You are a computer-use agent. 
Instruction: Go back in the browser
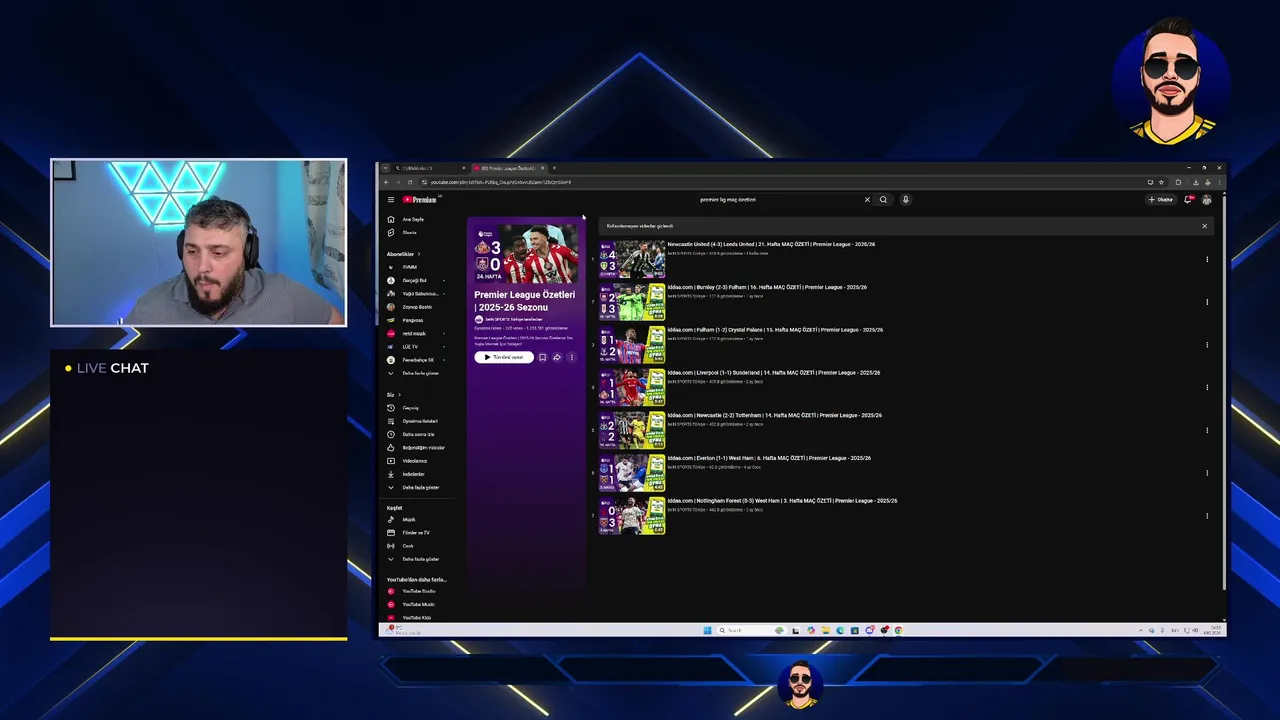coord(386,182)
